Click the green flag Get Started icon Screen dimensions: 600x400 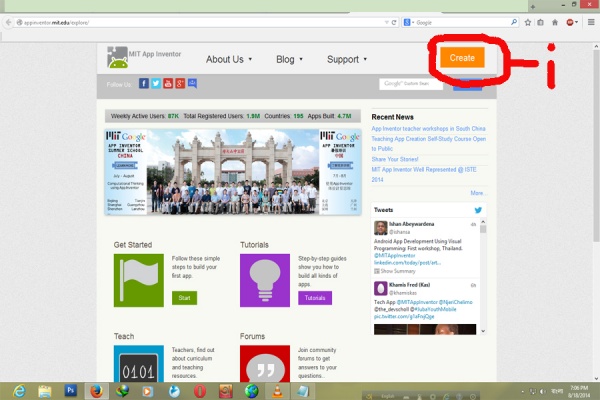[139, 280]
